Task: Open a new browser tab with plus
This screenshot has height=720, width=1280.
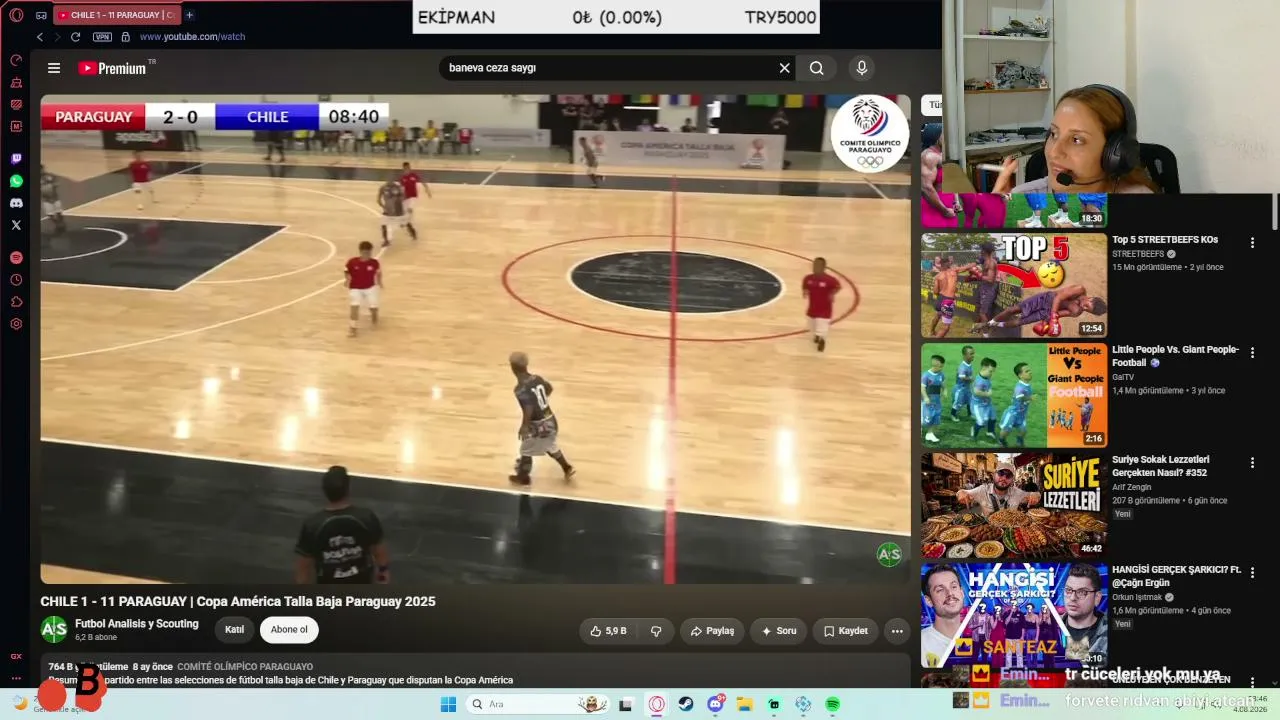Action: tap(189, 15)
